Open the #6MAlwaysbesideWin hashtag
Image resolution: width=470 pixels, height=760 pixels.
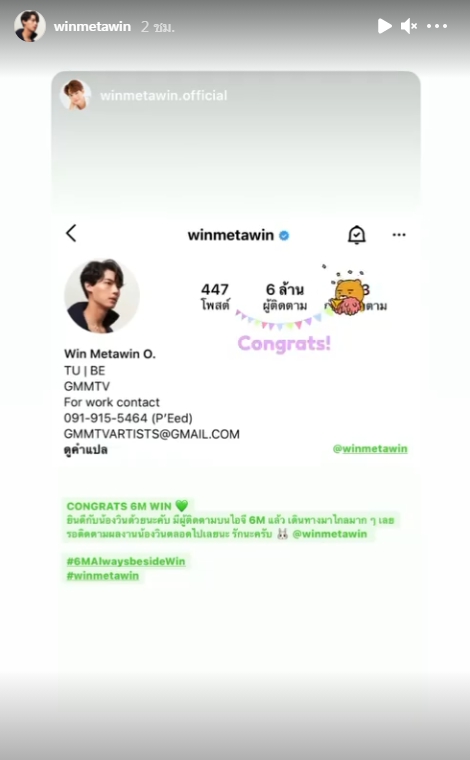[126, 561]
